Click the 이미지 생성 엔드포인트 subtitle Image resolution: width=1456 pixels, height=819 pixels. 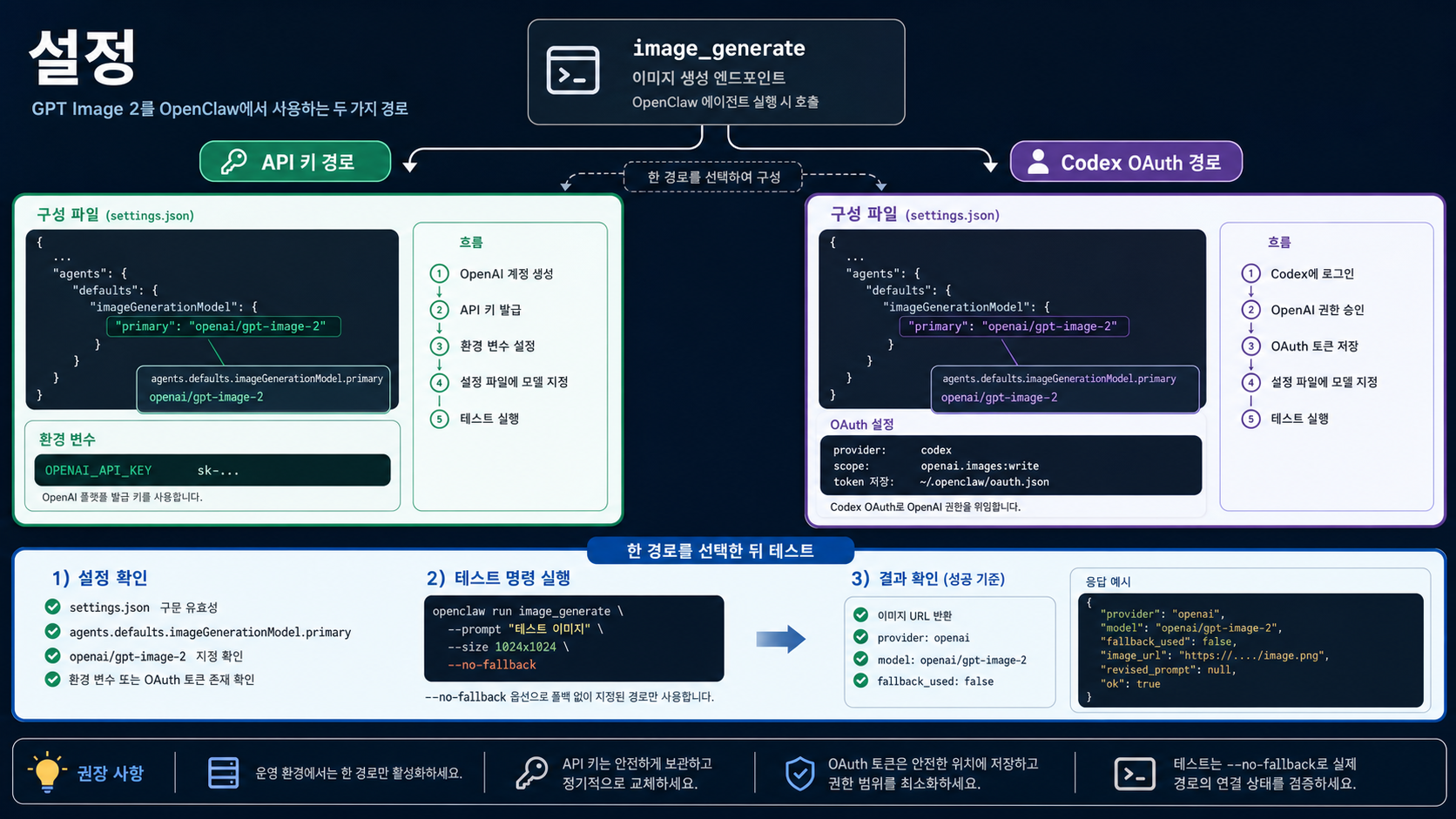point(709,77)
